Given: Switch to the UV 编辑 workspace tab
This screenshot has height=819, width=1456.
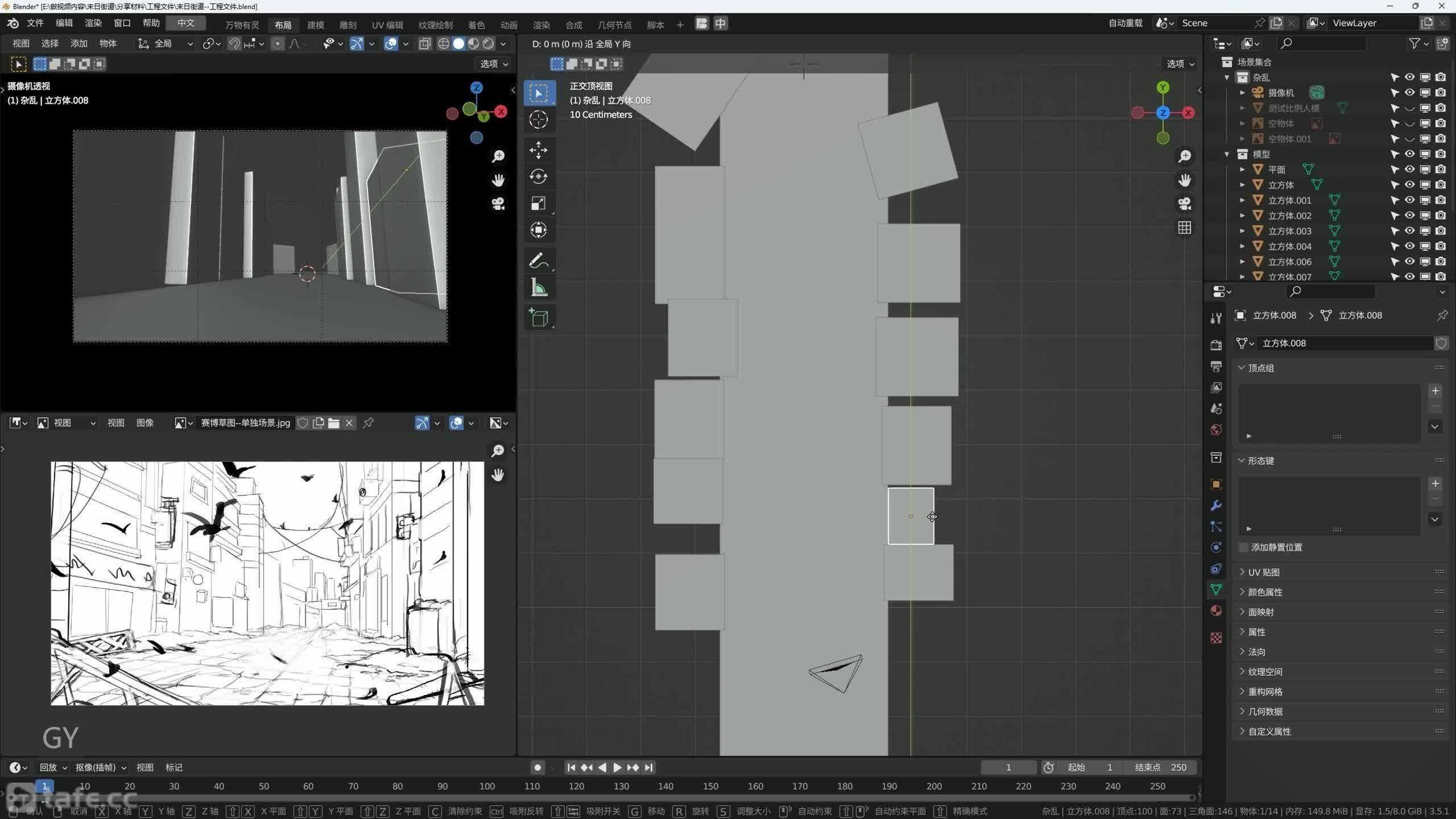Looking at the screenshot, I should (x=387, y=25).
